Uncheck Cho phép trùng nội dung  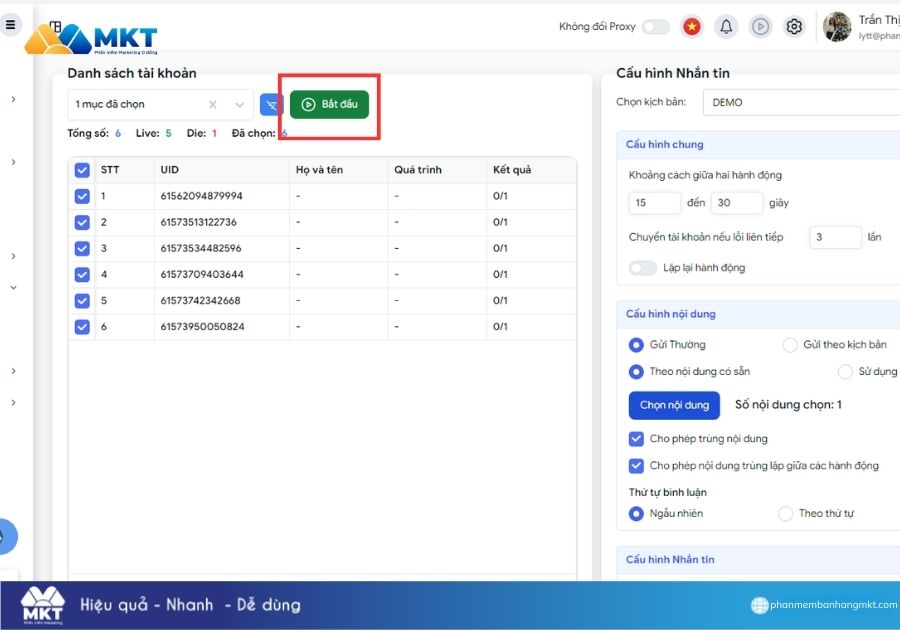635,438
